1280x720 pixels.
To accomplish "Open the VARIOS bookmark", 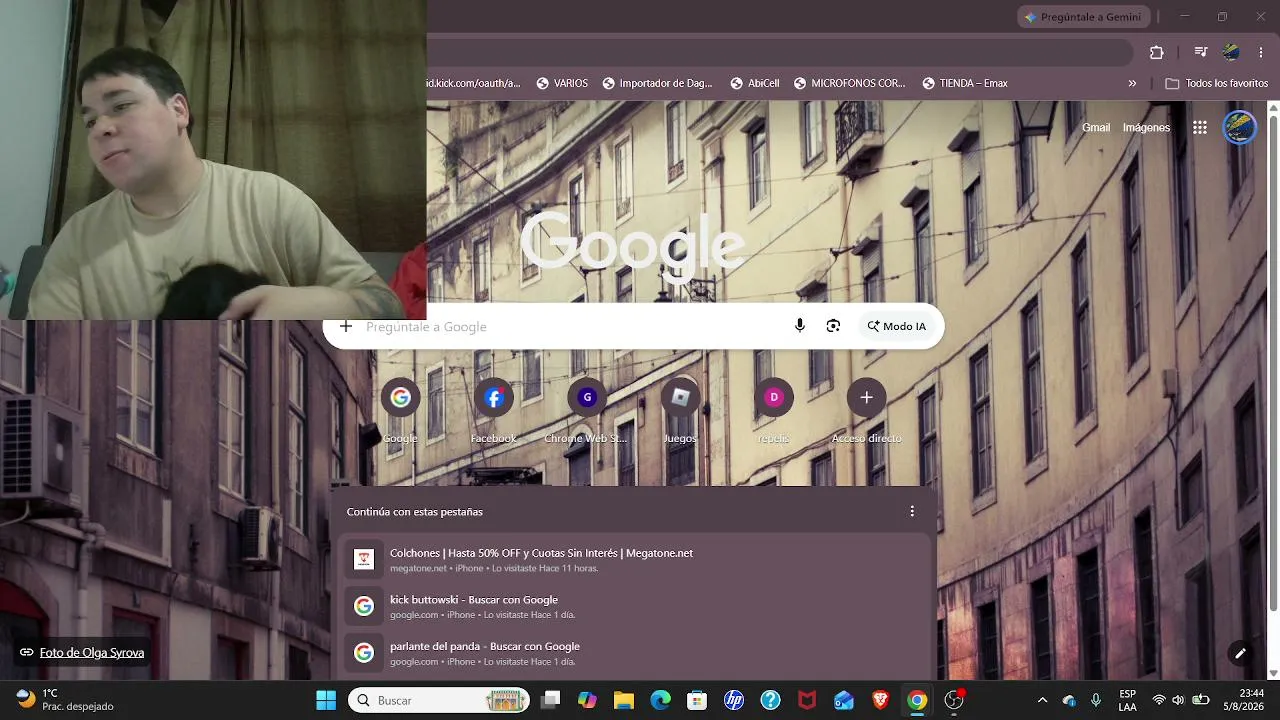I will click(562, 84).
